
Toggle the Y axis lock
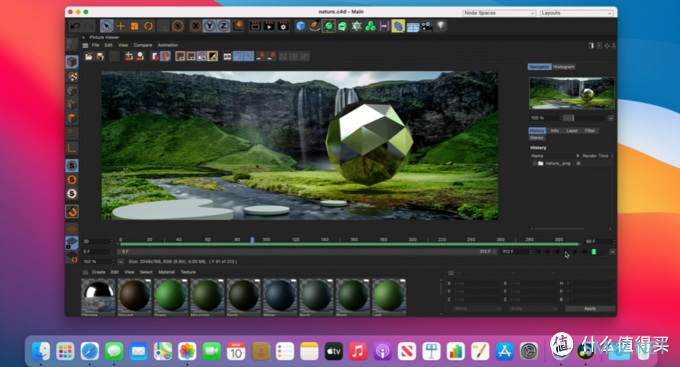[x=209, y=26]
